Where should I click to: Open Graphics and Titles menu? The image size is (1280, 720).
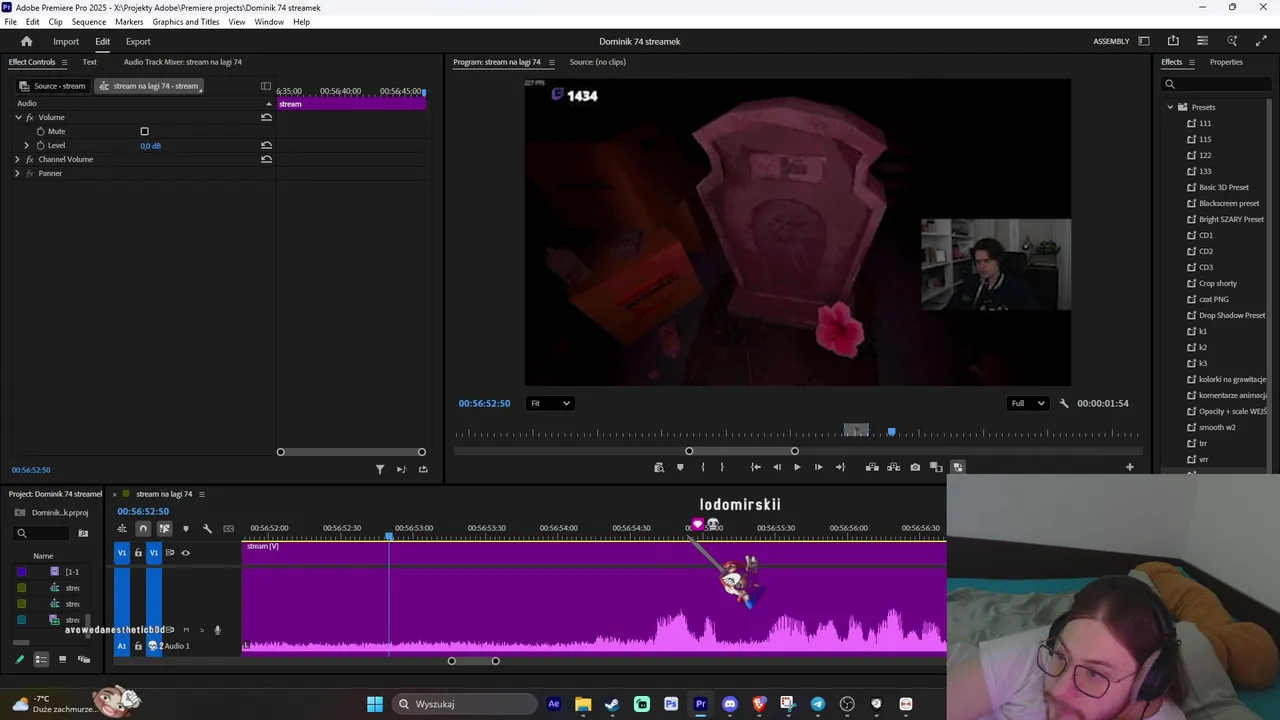186,22
